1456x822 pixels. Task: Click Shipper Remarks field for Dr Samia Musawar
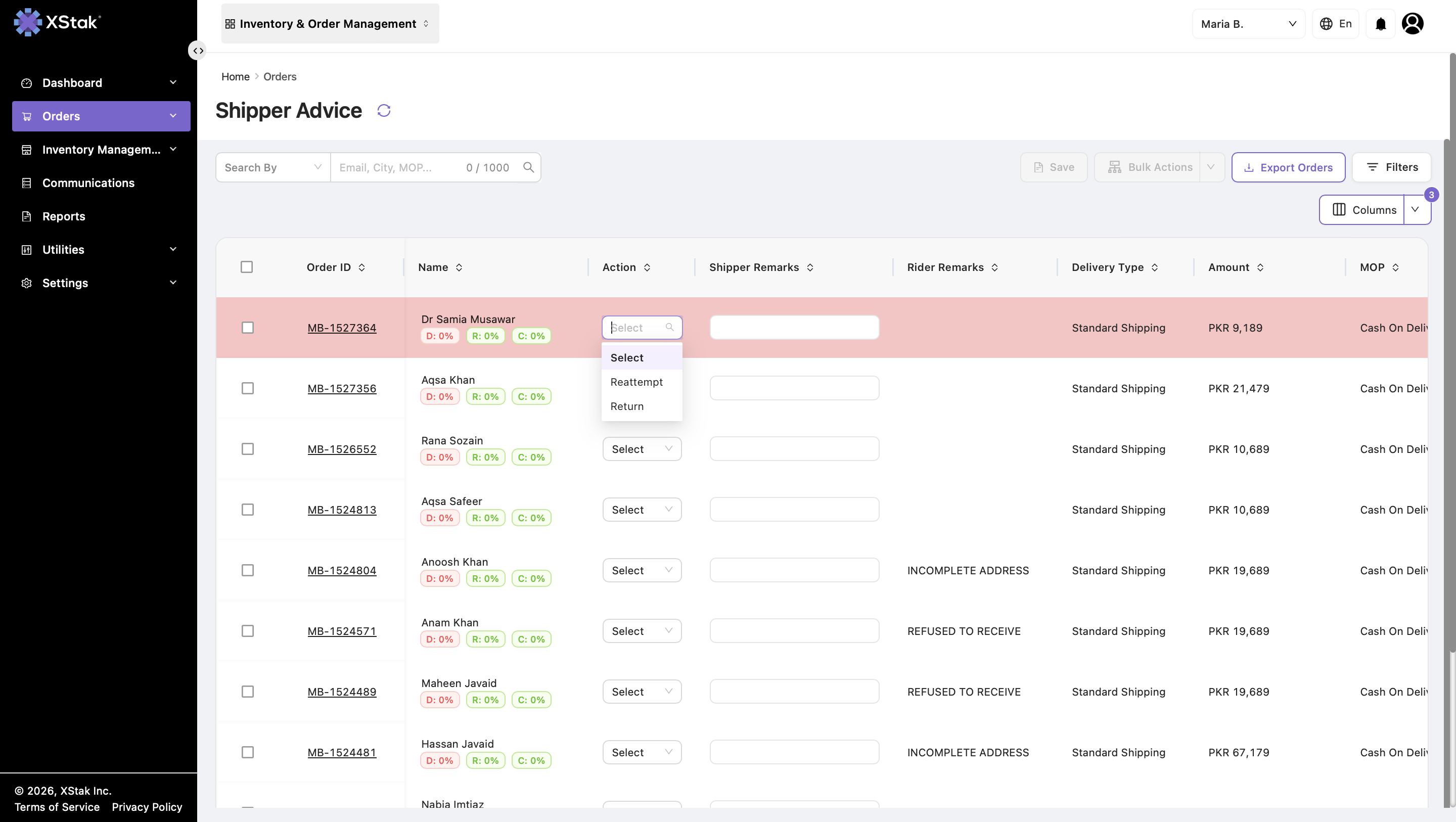click(x=794, y=328)
